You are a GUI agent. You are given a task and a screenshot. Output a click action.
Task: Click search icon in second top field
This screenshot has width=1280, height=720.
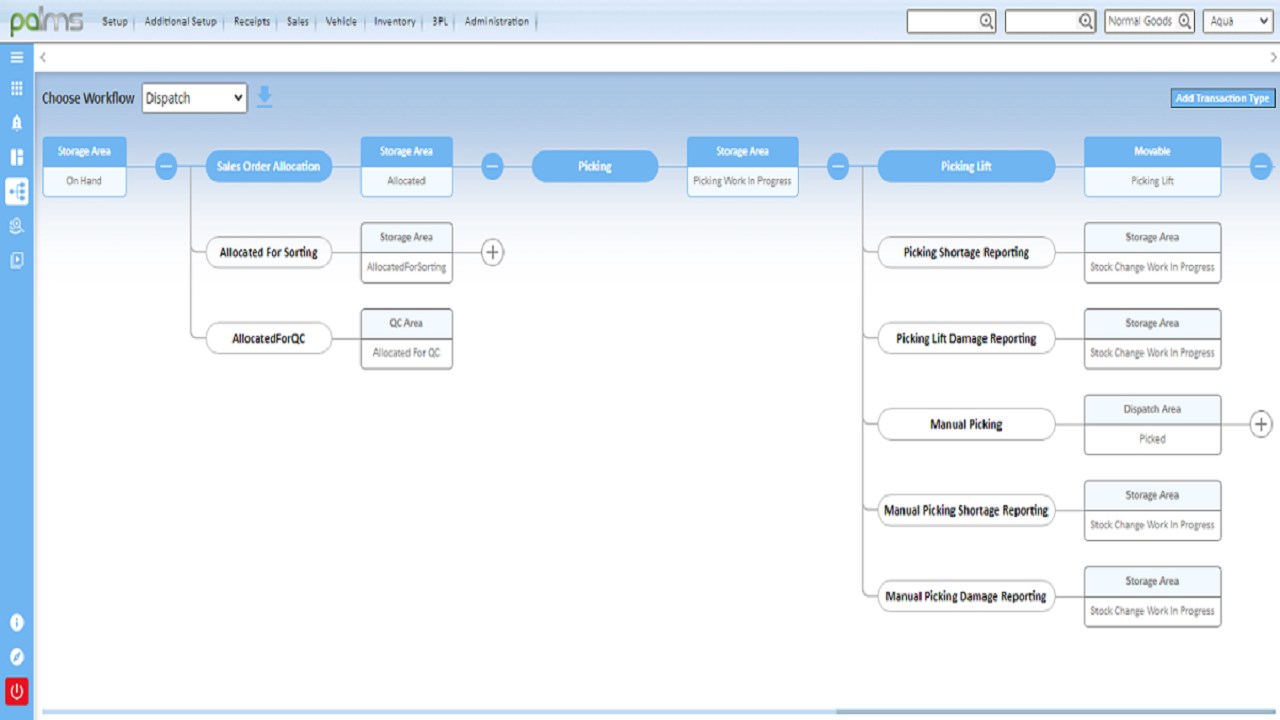click(x=1085, y=21)
